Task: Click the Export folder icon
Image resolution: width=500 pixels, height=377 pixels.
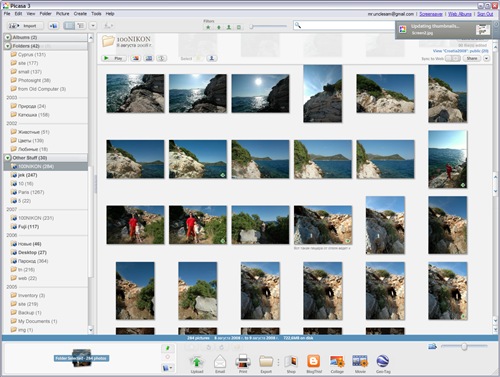Action: [x=266, y=361]
